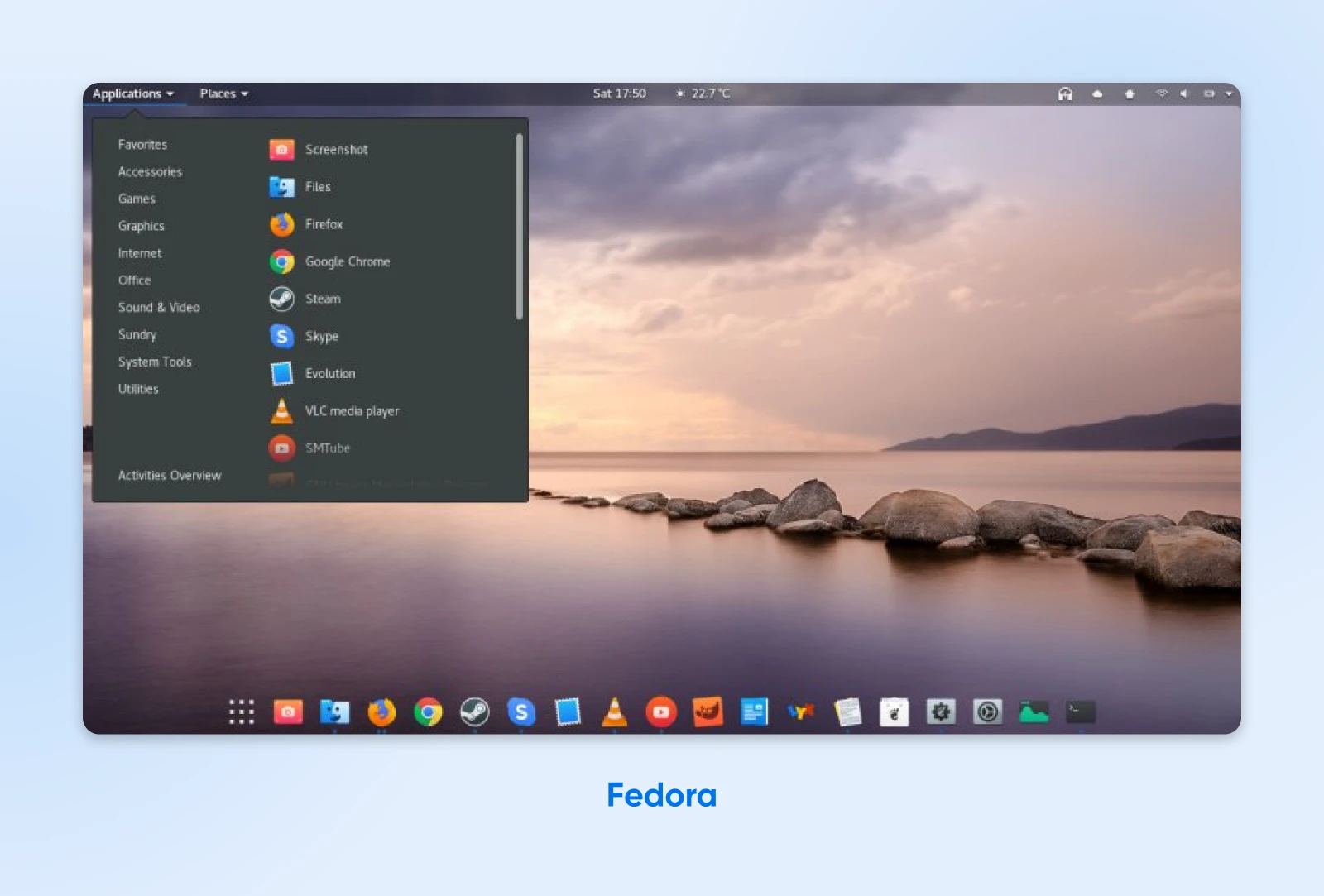Choose the Graphics category
This screenshot has width=1324, height=896.
[141, 226]
